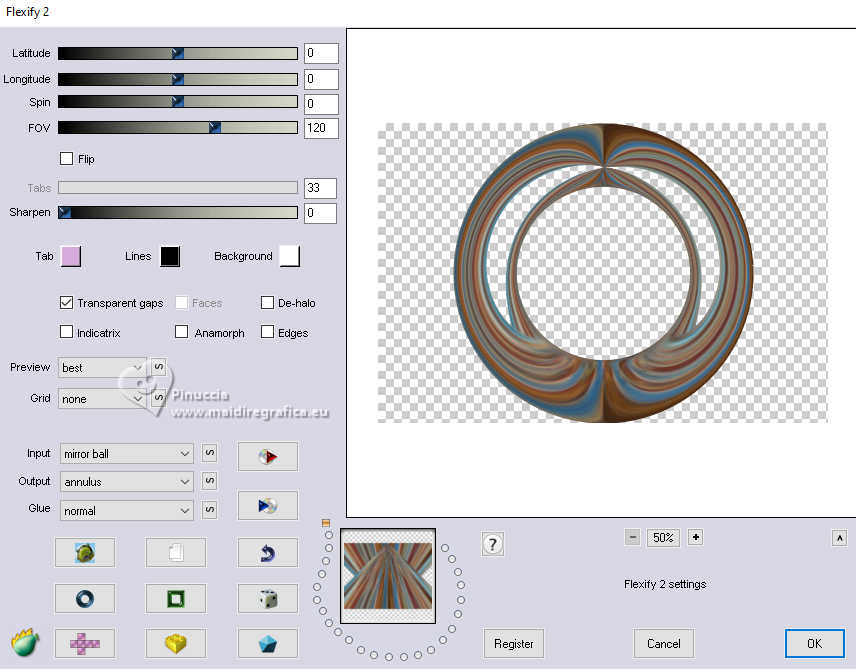Click the caret button above Flexify 2 settings
856x669 pixels.
[x=839, y=538]
